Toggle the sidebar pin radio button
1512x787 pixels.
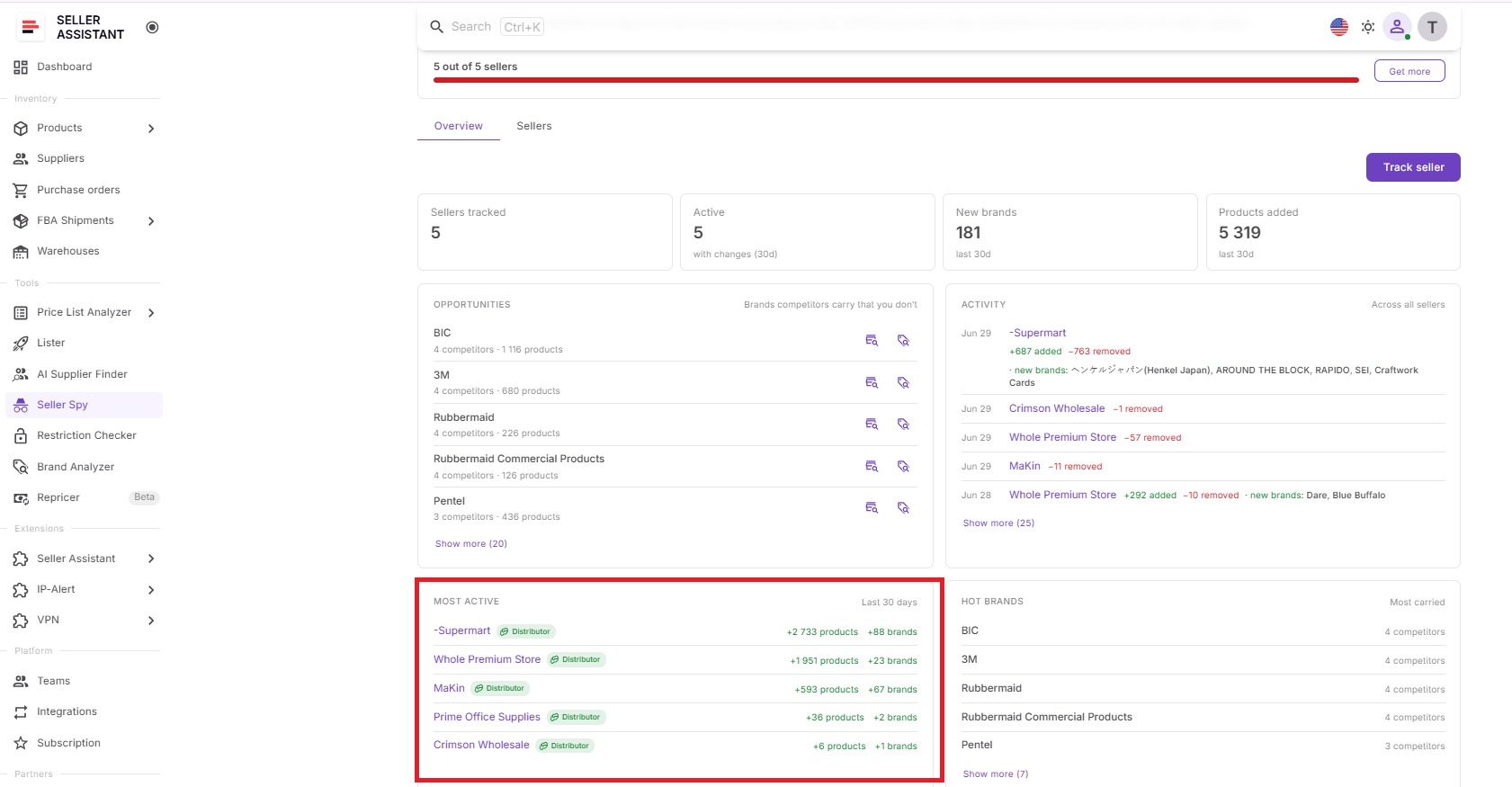152,27
